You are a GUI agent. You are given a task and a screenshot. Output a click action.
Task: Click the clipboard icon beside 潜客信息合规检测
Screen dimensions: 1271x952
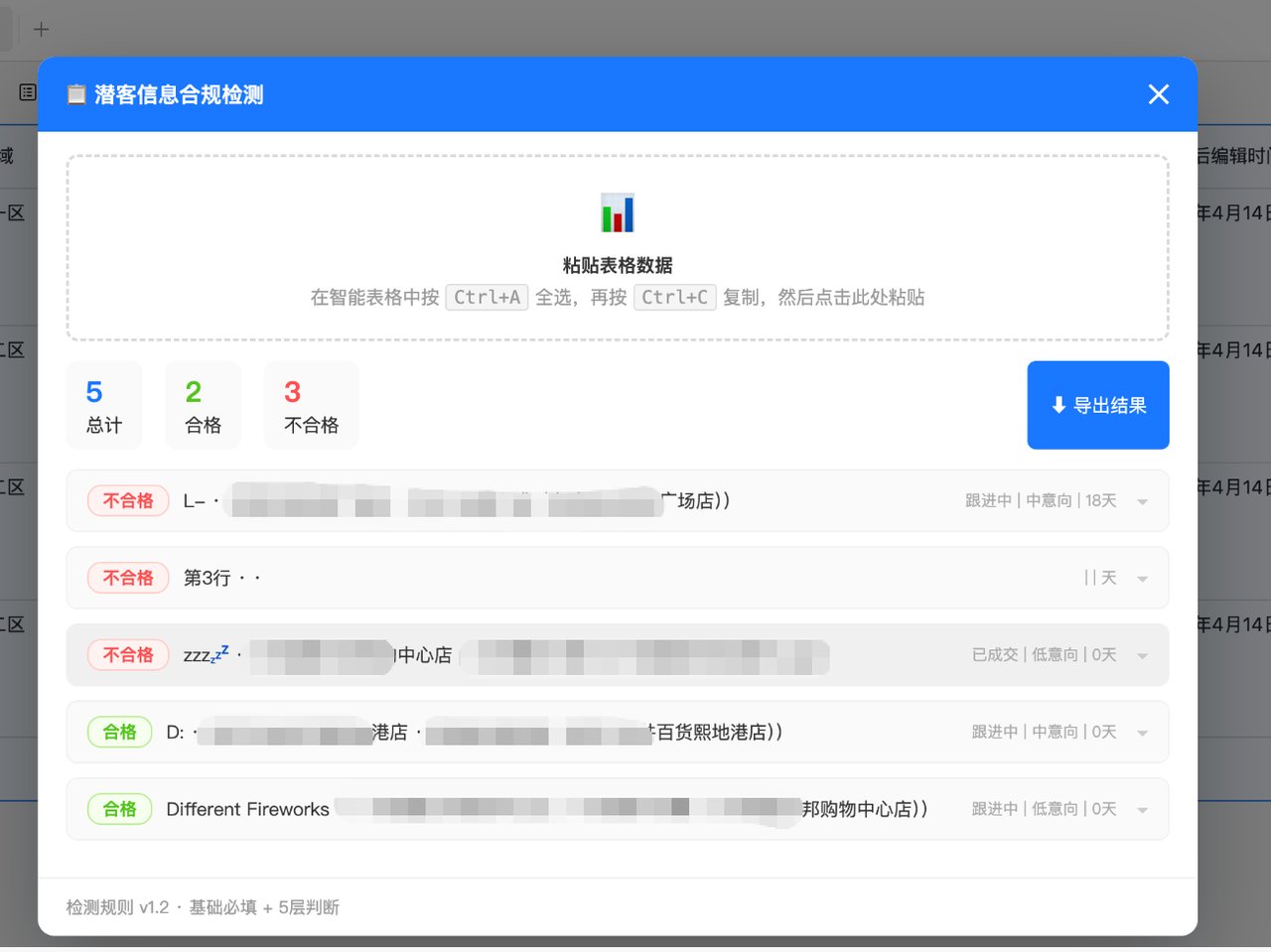click(x=76, y=94)
